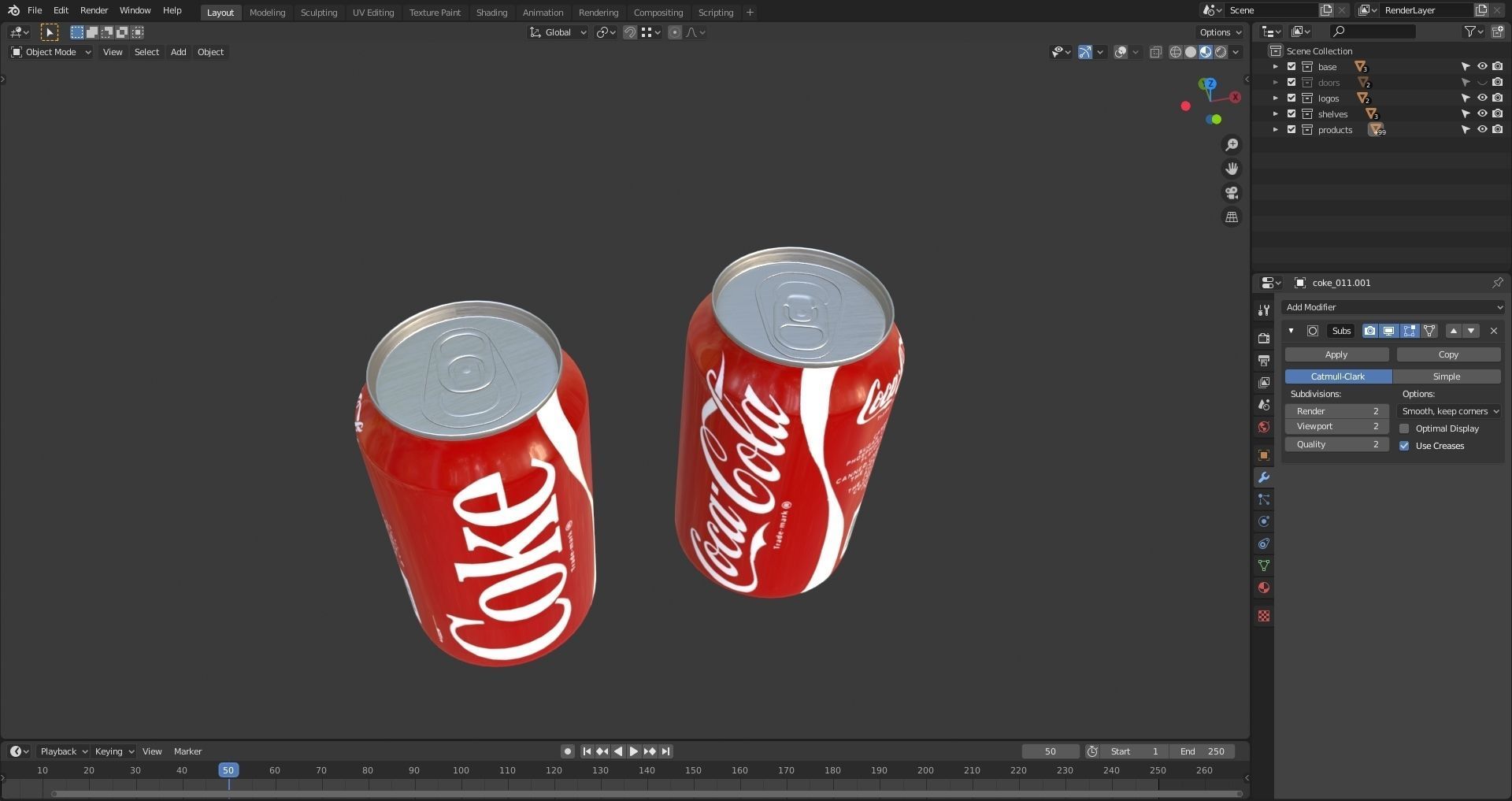Select the Catmull-Clark subdivision type
This screenshot has height=801, width=1512.
coord(1338,376)
